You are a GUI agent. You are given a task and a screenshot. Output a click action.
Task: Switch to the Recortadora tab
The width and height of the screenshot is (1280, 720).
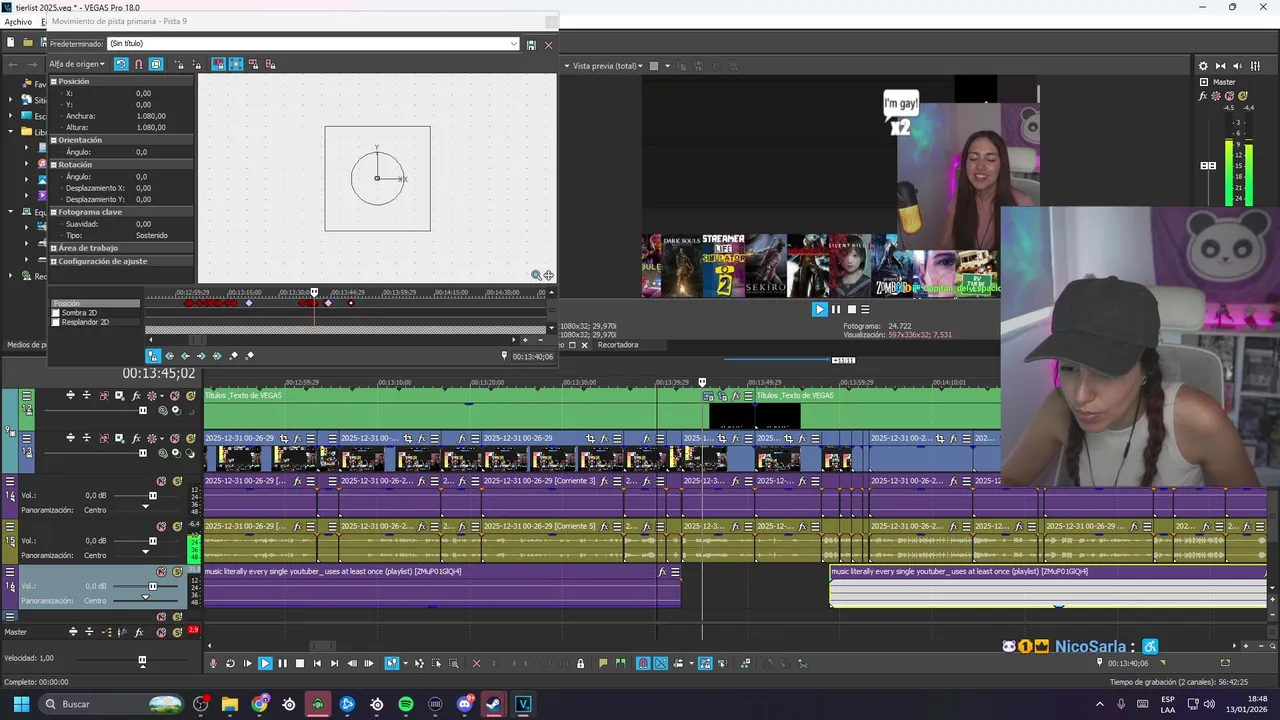pyautogui.click(x=617, y=345)
